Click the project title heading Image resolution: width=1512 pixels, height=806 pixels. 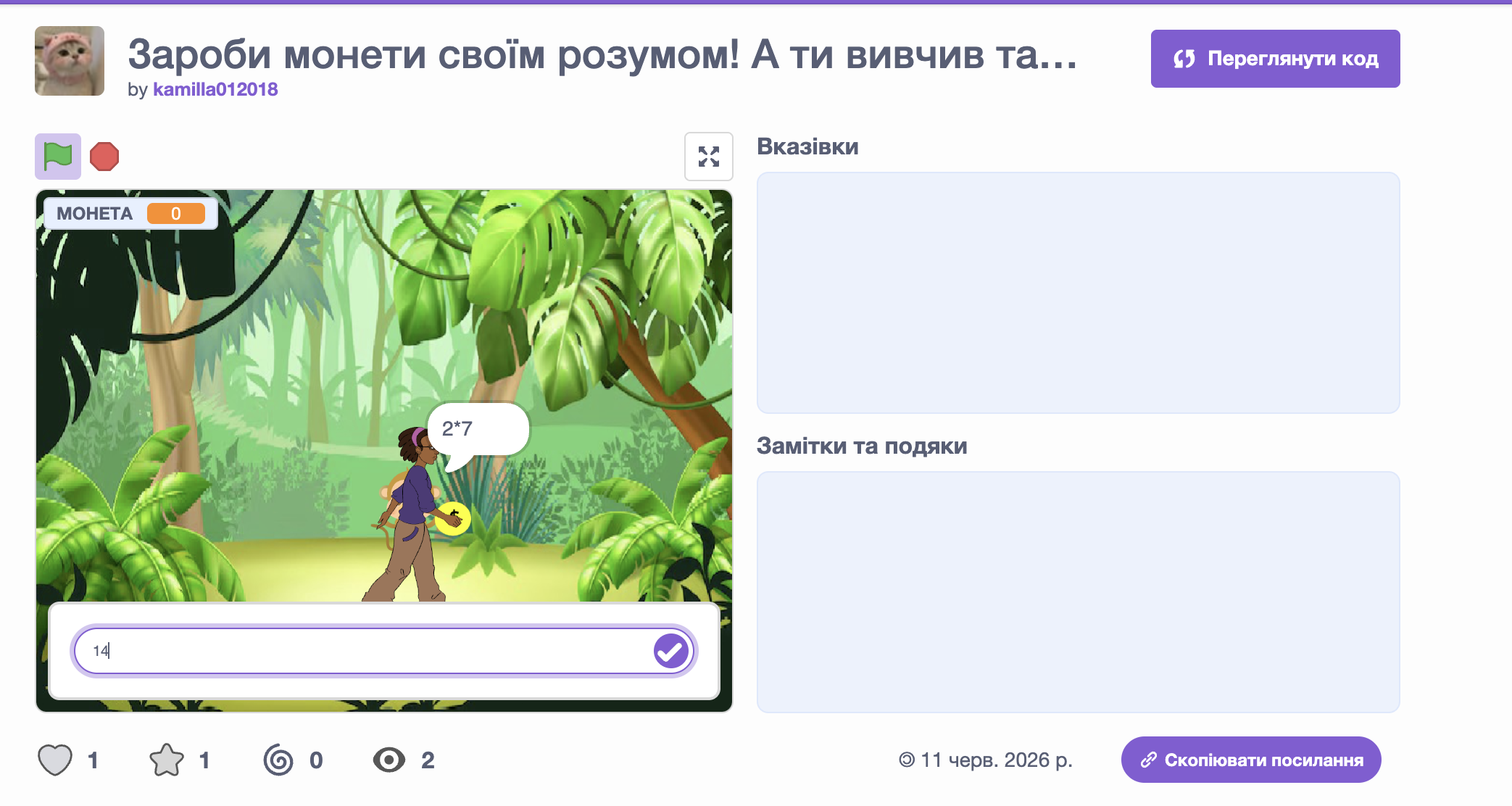[602, 54]
